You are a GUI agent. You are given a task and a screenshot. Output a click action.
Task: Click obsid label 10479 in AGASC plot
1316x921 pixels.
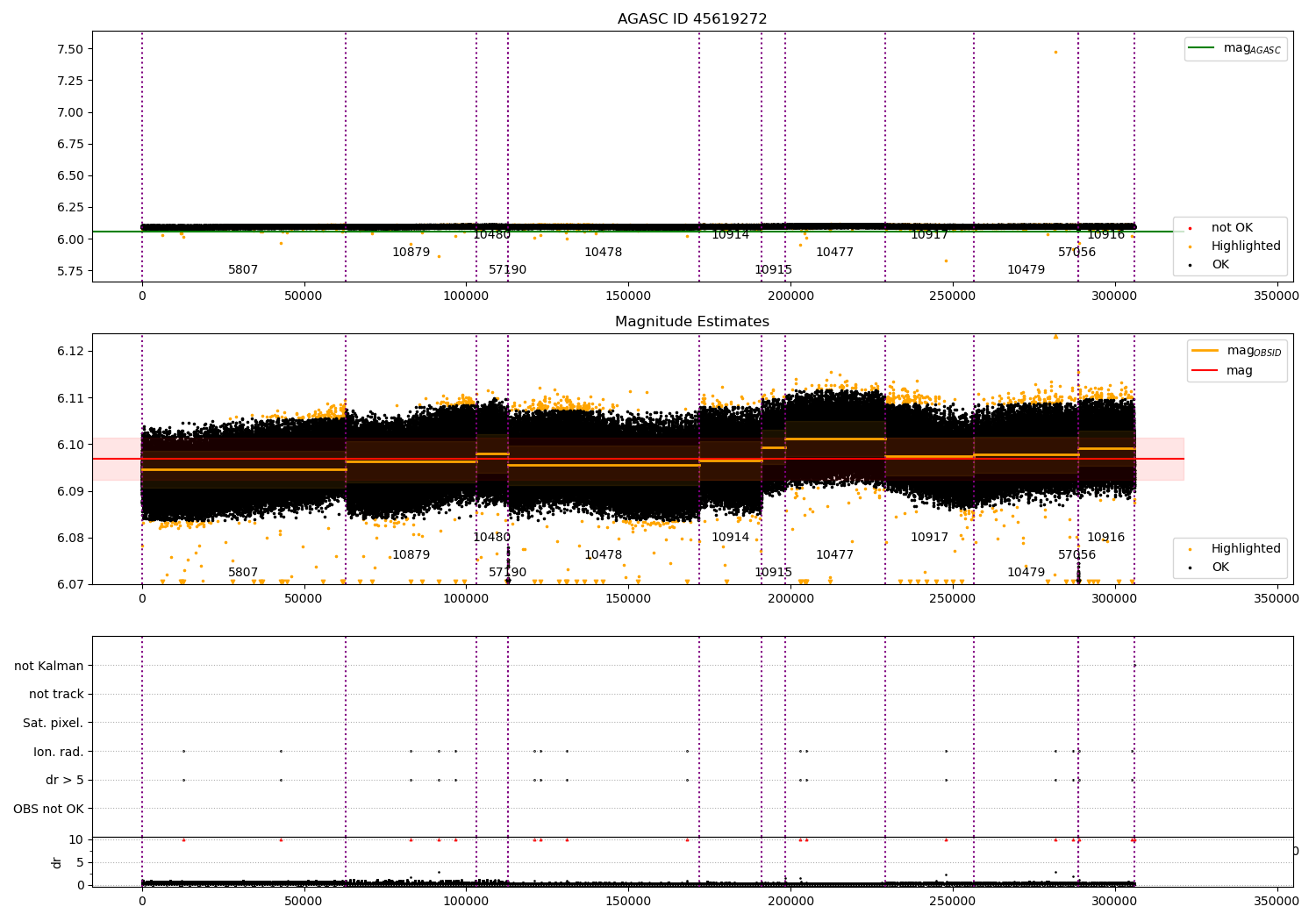1026,269
